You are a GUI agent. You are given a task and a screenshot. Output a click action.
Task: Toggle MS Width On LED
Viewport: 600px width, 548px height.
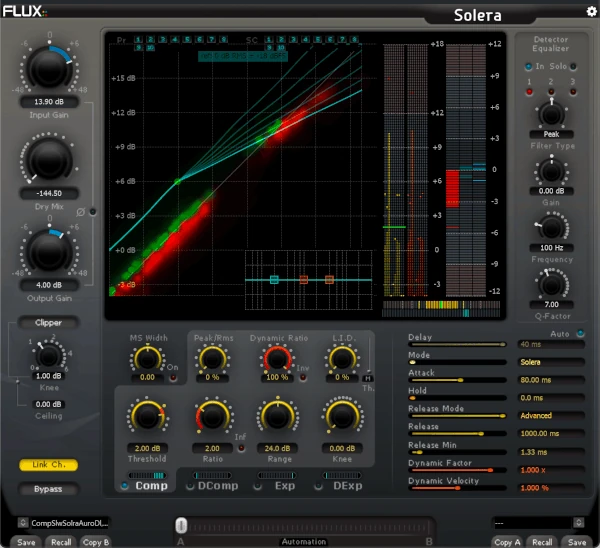pyautogui.click(x=173, y=378)
